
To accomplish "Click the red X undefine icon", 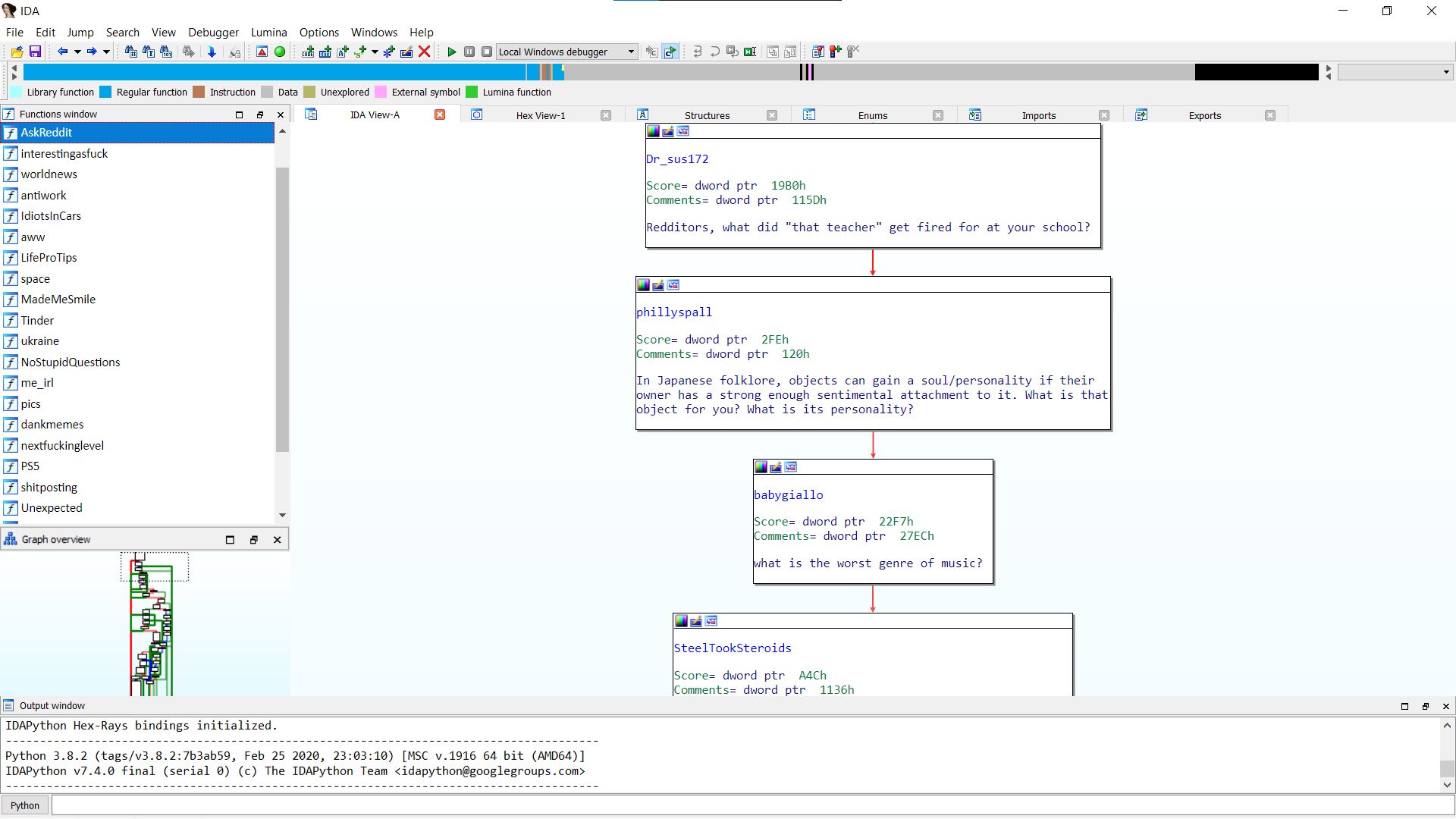I will [x=425, y=52].
